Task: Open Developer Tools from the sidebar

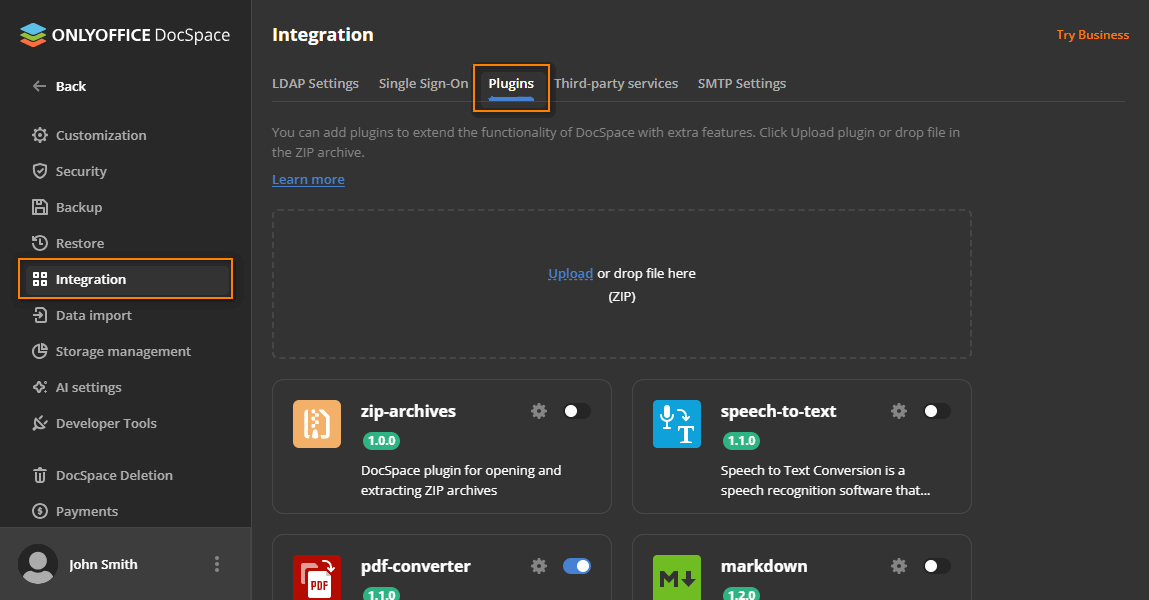Action: 104,422
